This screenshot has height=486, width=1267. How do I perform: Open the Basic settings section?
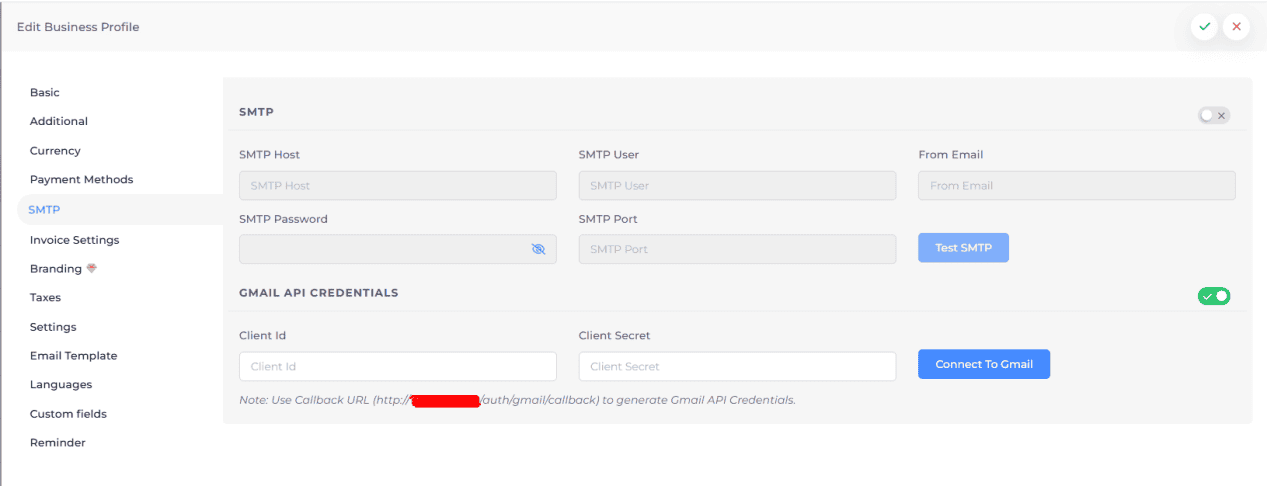coord(45,93)
